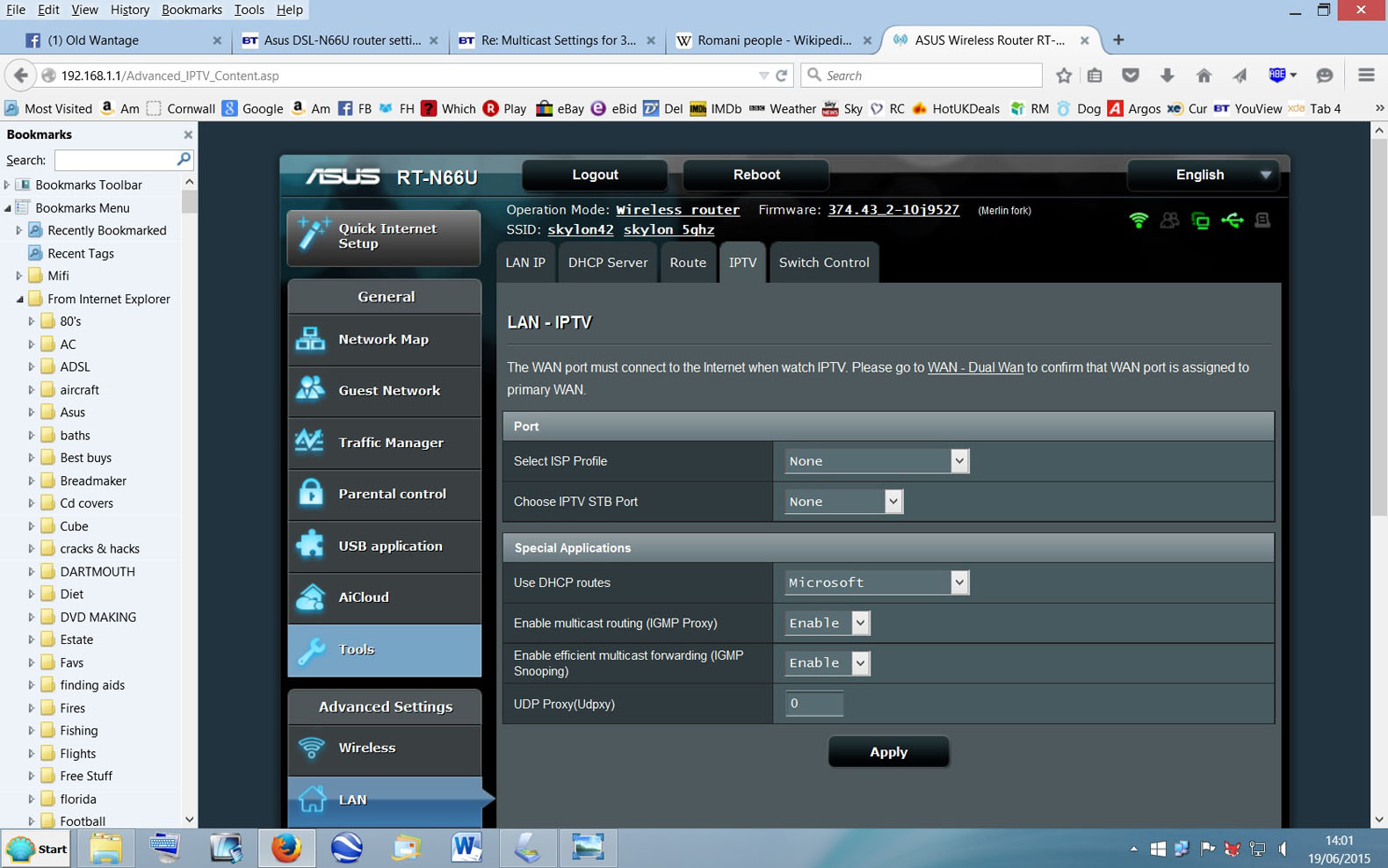The height and width of the screenshot is (868, 1388).
Task: Toggle IGMP Proxy multicast routing setting
Action: click(826, 623)
